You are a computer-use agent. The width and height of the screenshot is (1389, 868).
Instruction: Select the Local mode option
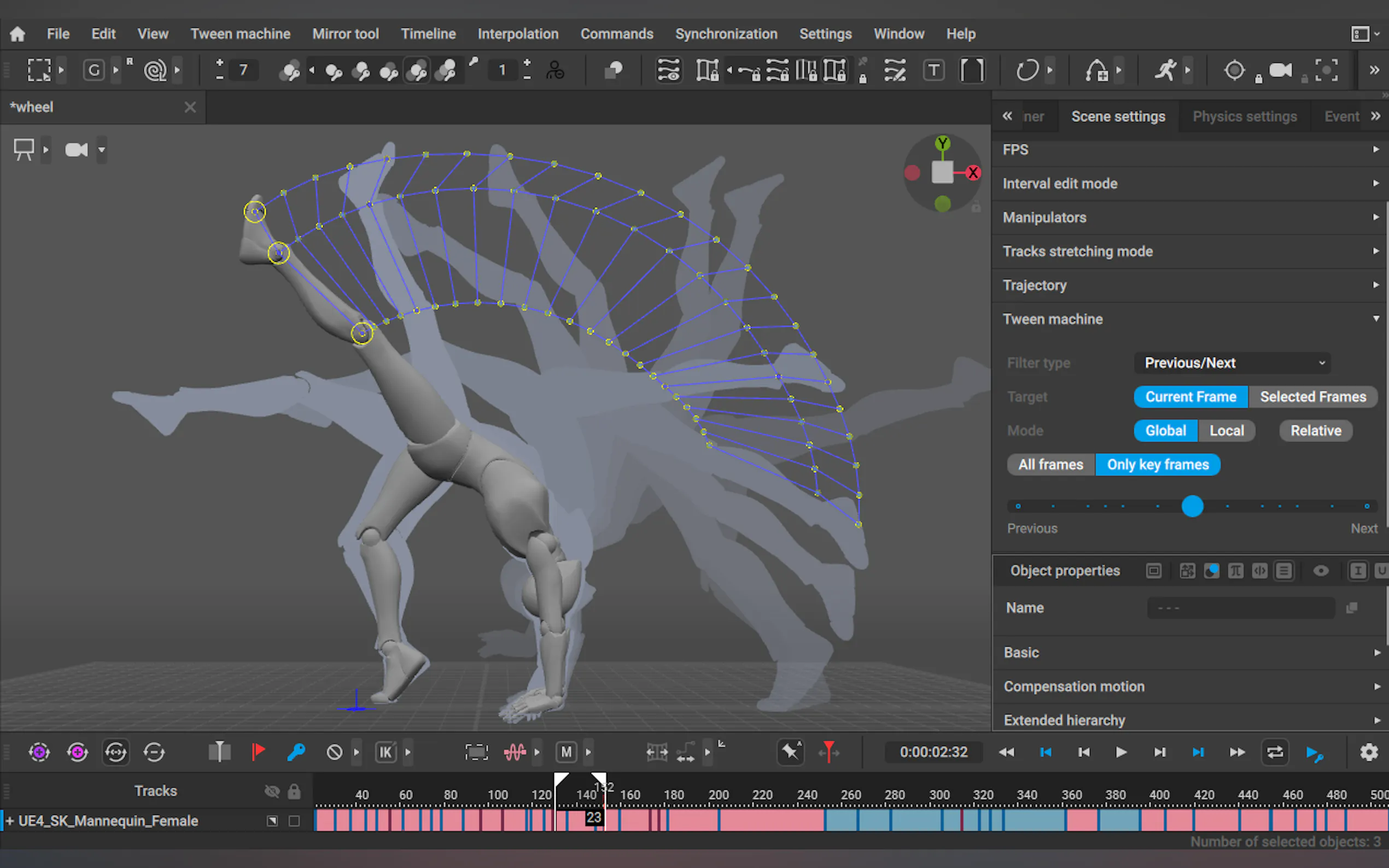[1227, 431]
